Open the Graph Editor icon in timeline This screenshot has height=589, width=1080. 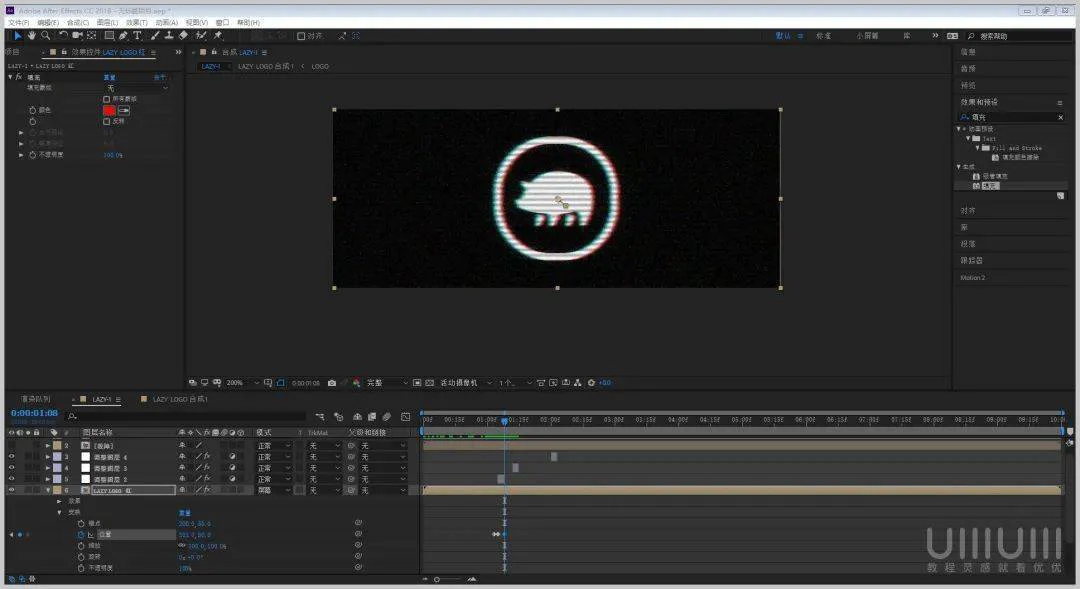click(x=405, y=417)
